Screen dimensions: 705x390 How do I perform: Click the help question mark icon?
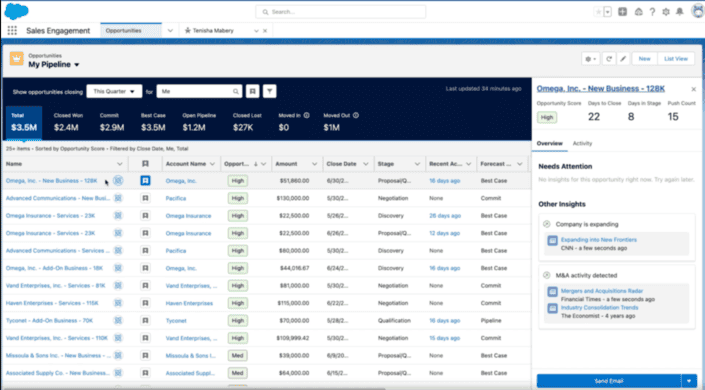click(x=652, y=12)
